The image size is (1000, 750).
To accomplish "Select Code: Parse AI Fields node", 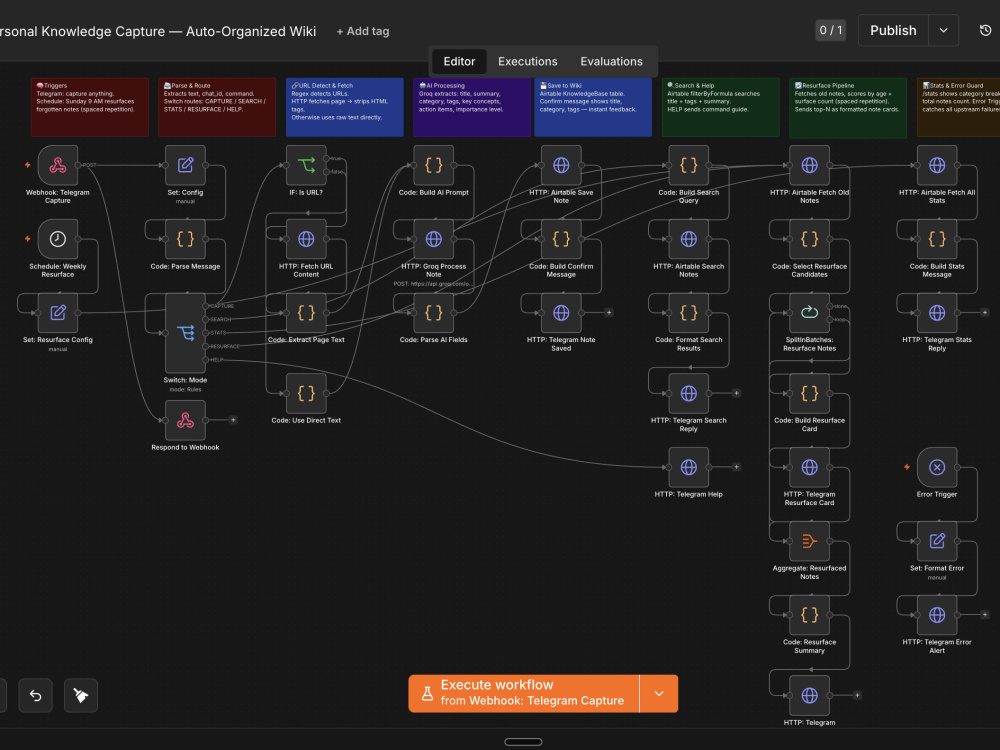I will point(434,312).
